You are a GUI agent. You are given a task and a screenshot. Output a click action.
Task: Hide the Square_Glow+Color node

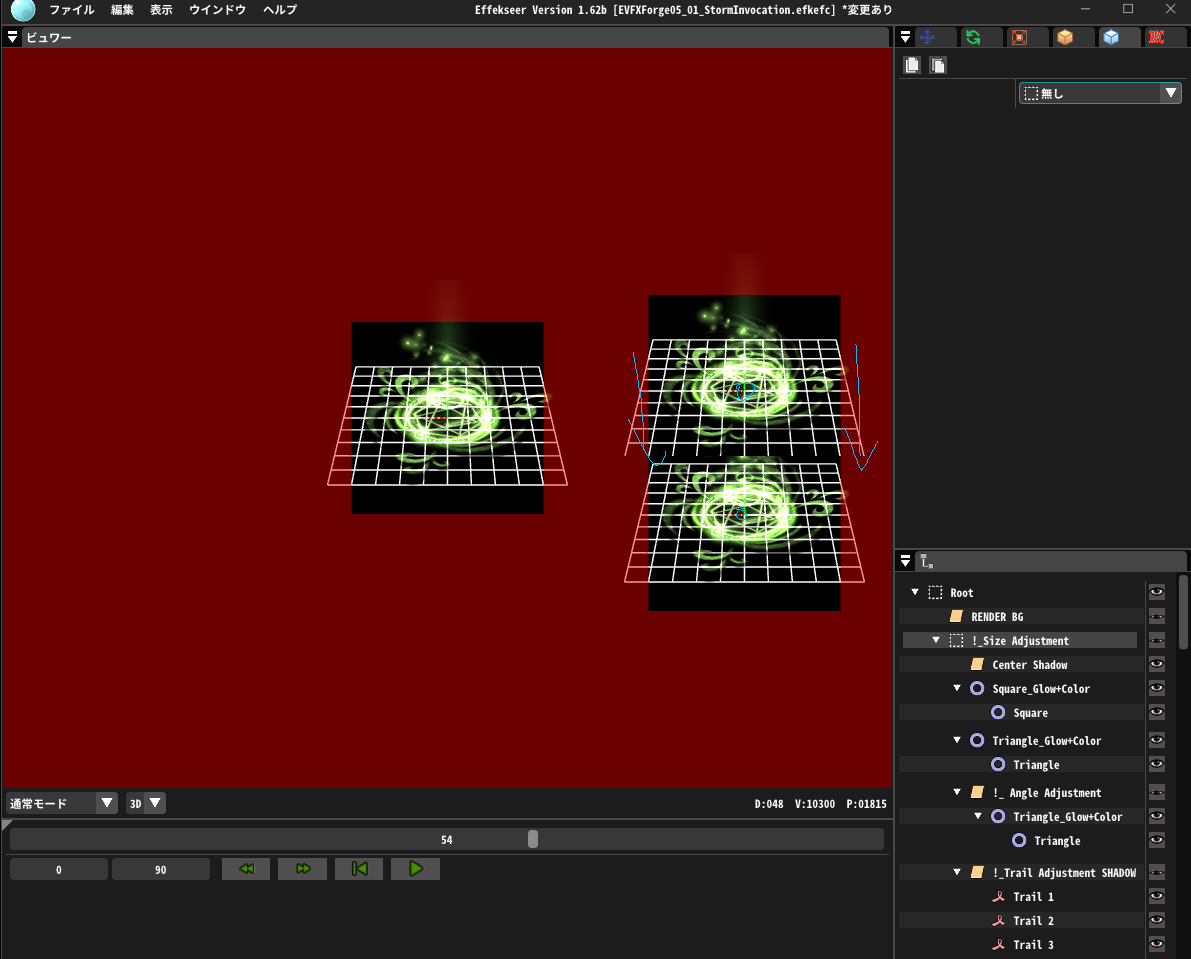1157,689
